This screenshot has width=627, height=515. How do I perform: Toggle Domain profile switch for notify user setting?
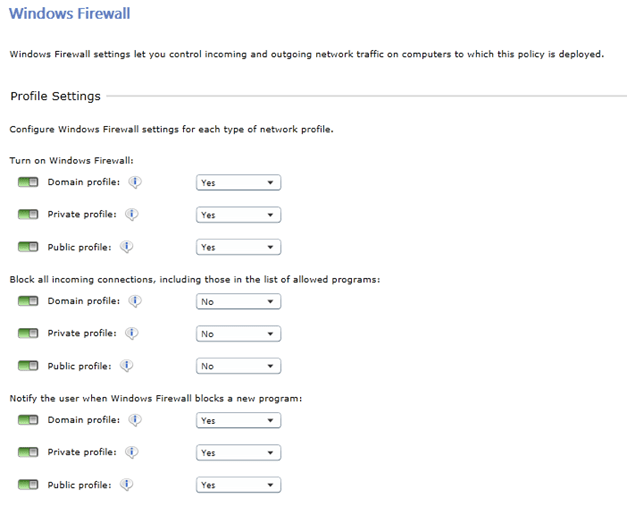tap(28, 421)
